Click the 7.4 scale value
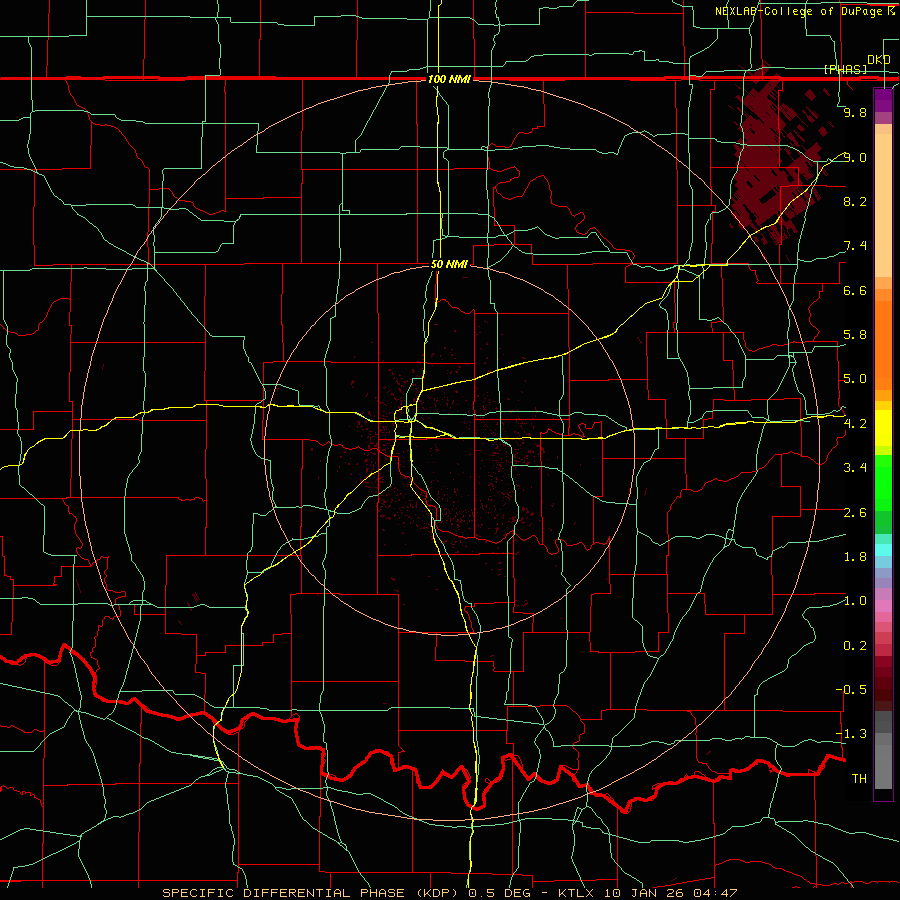 pyautogui.click(x=855, y=246)
